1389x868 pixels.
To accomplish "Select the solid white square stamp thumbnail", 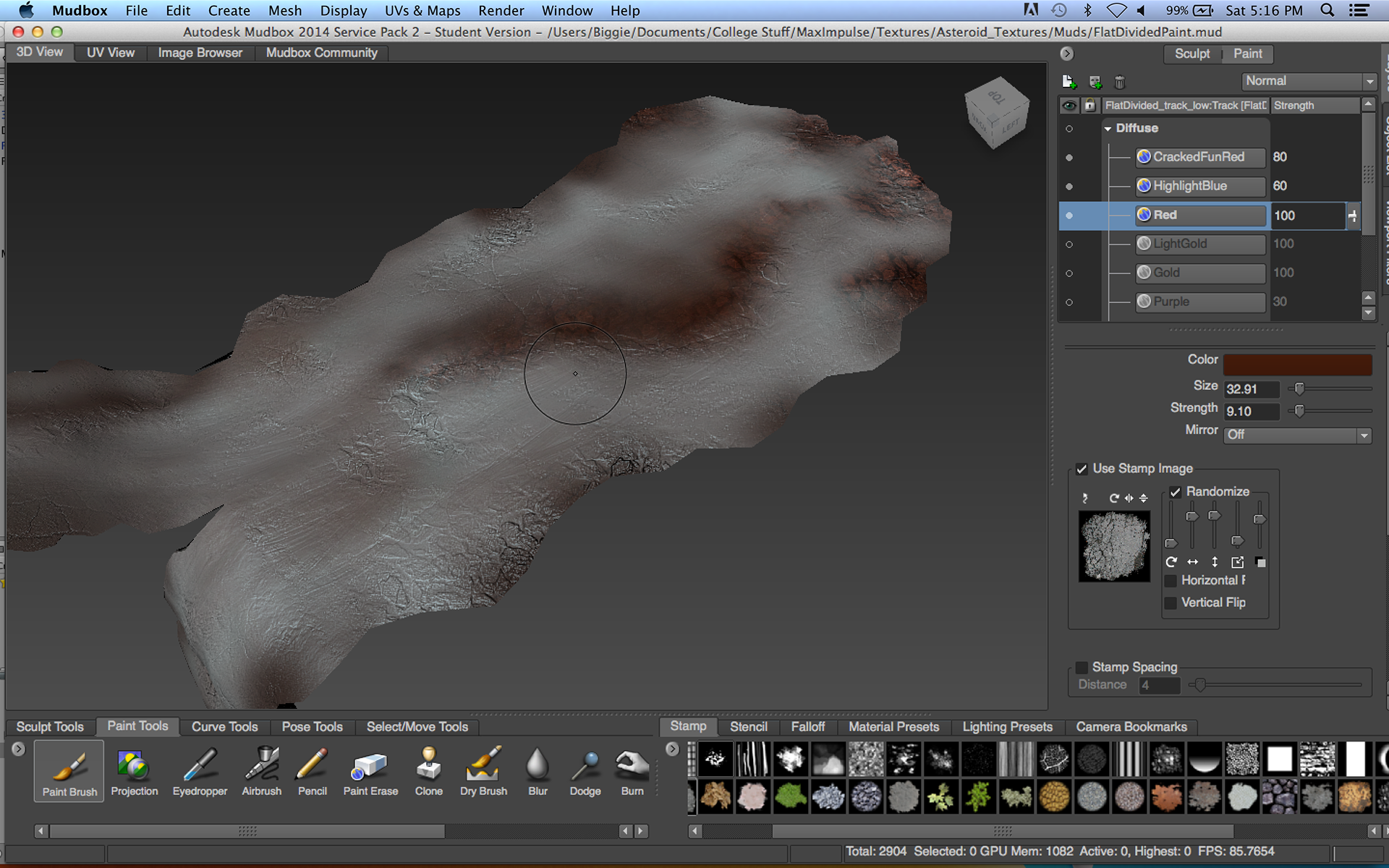I will click(x=1279, y=759).
